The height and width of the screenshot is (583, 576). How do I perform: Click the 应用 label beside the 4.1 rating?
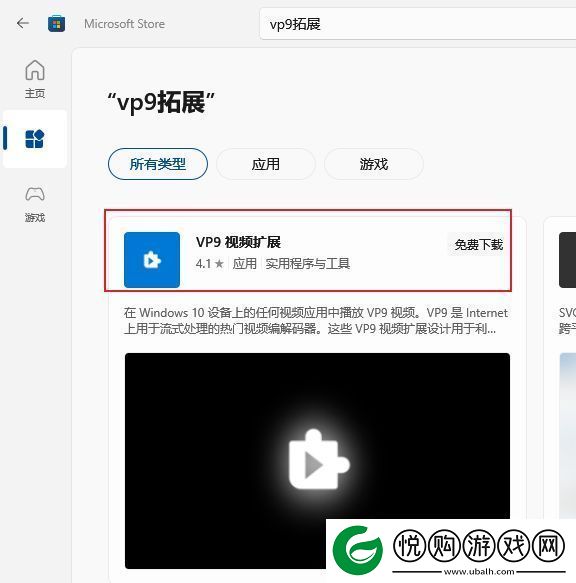point(244,264)
